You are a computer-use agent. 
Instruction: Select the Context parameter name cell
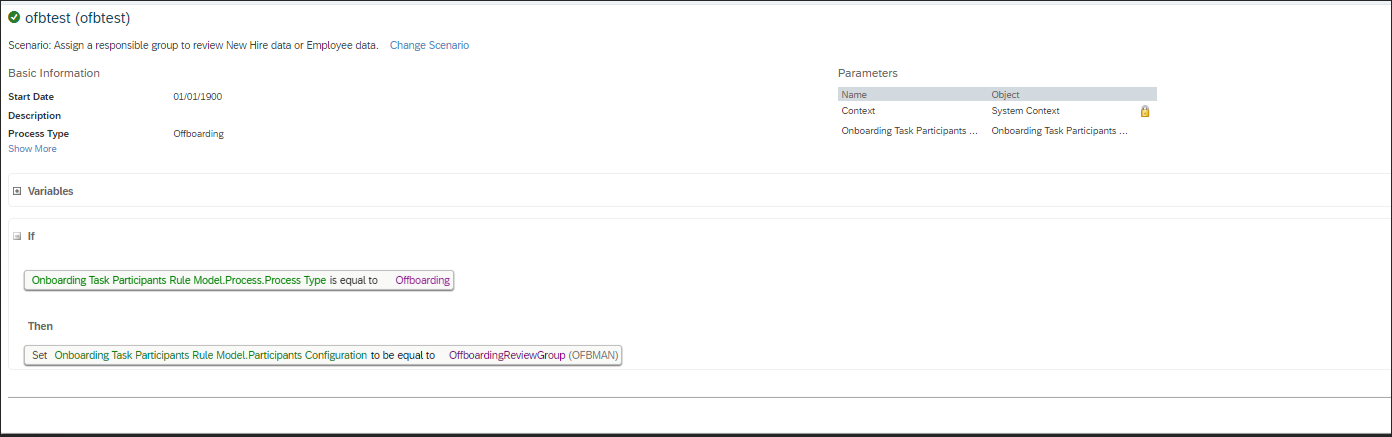coord(858,111)
